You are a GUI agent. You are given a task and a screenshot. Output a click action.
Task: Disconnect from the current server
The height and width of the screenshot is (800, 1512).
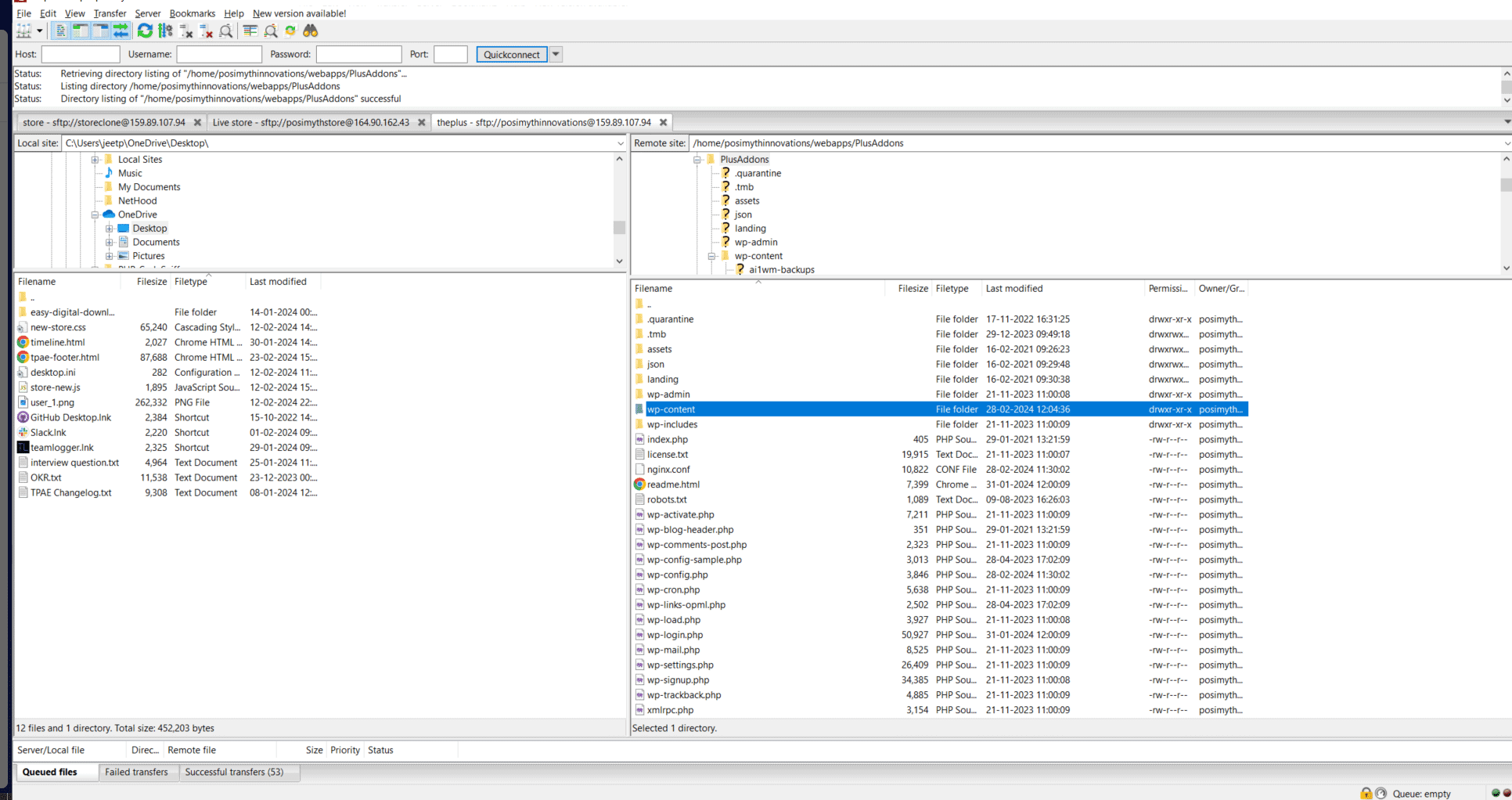click(x=206, y=31)
